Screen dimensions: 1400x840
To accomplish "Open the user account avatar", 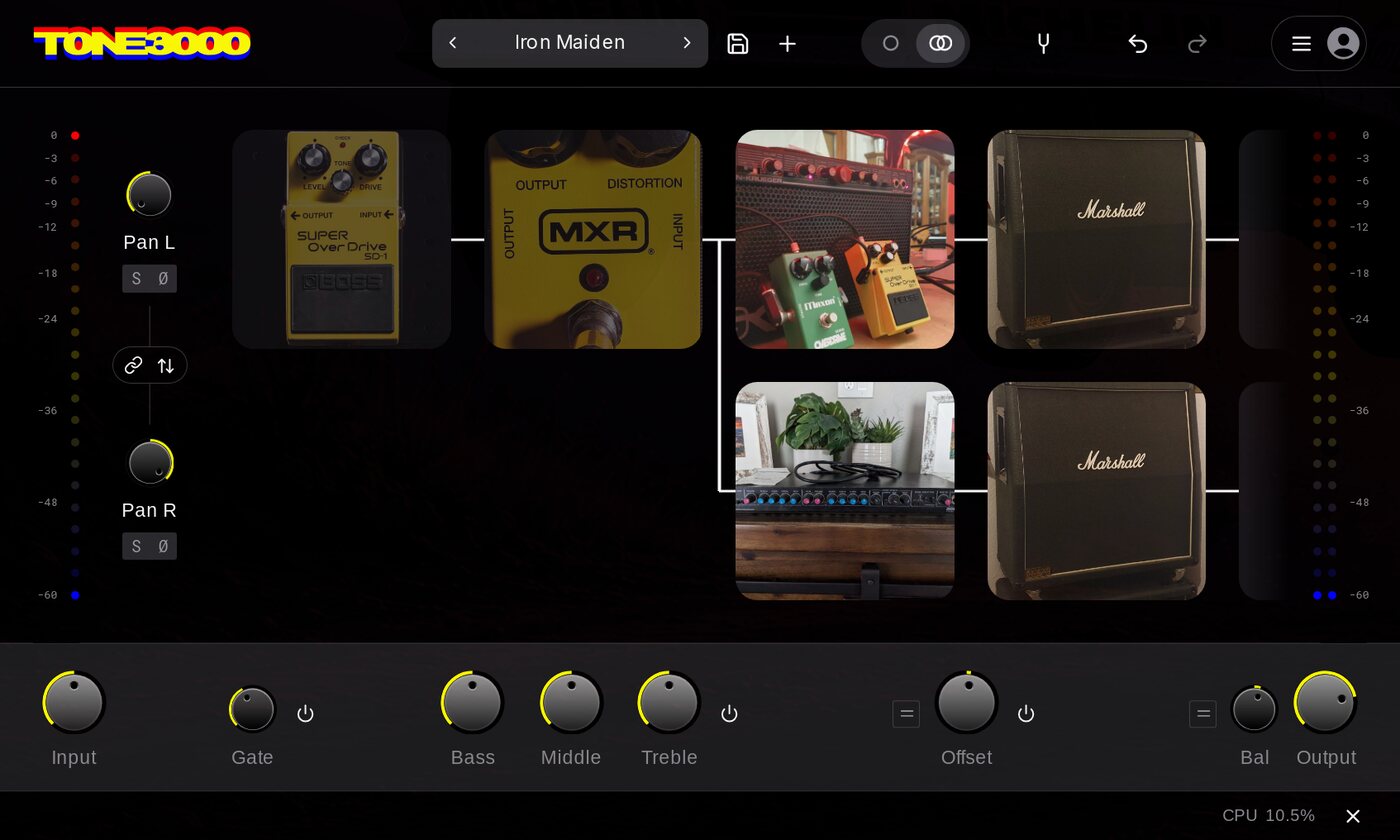I will point(1343,43).
